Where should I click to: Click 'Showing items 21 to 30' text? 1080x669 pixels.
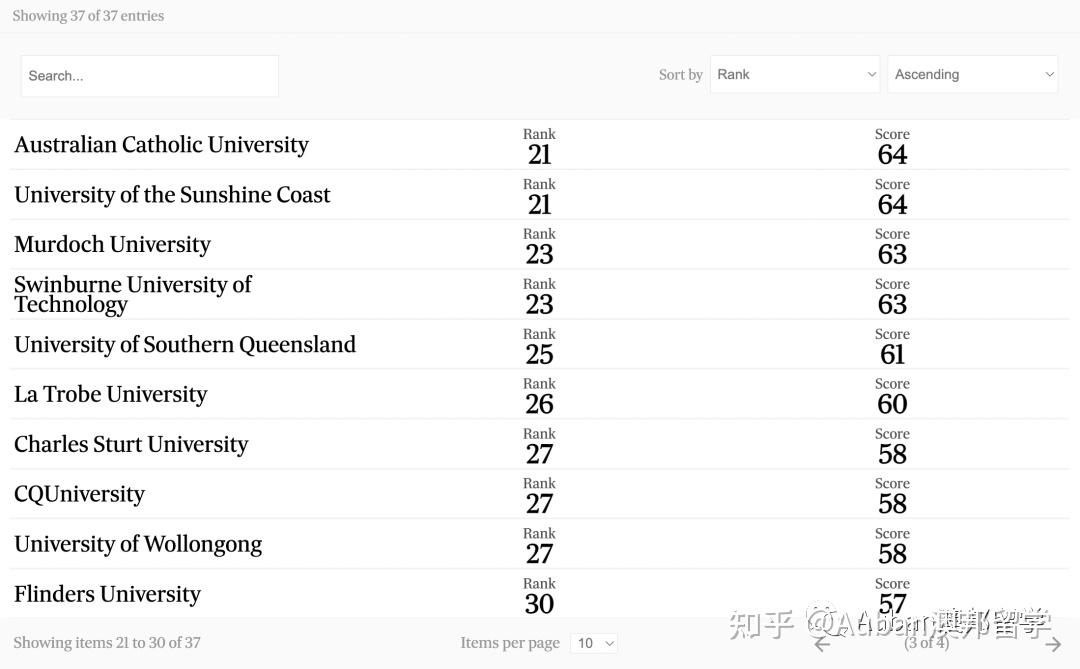coord(107,643)
